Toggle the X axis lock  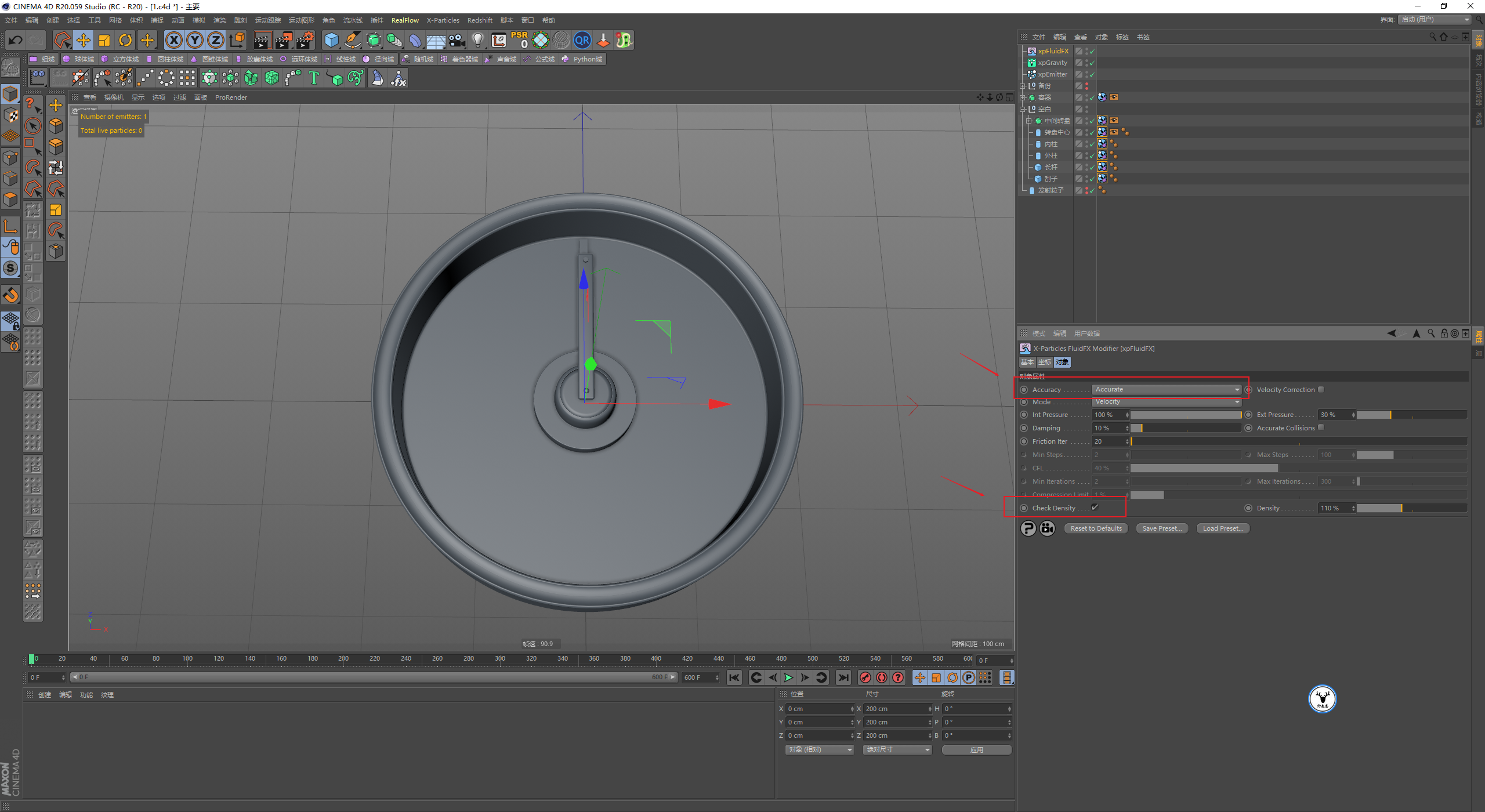click(173, 40)
